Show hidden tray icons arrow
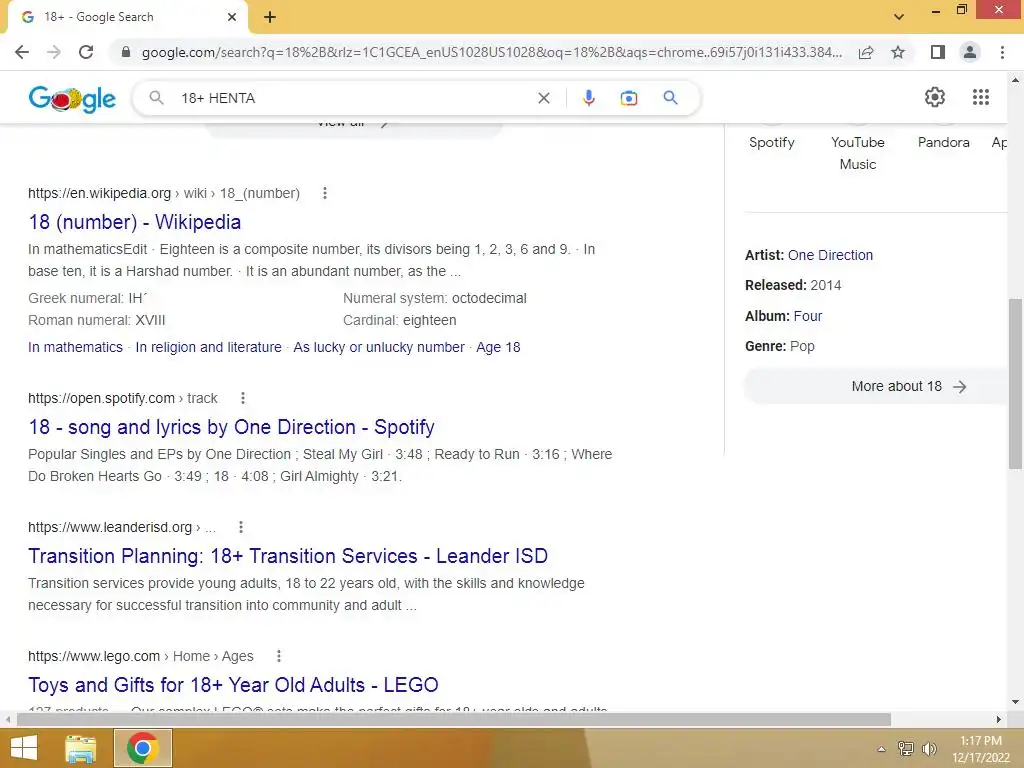1024x768 pixels. pos(881,749)
